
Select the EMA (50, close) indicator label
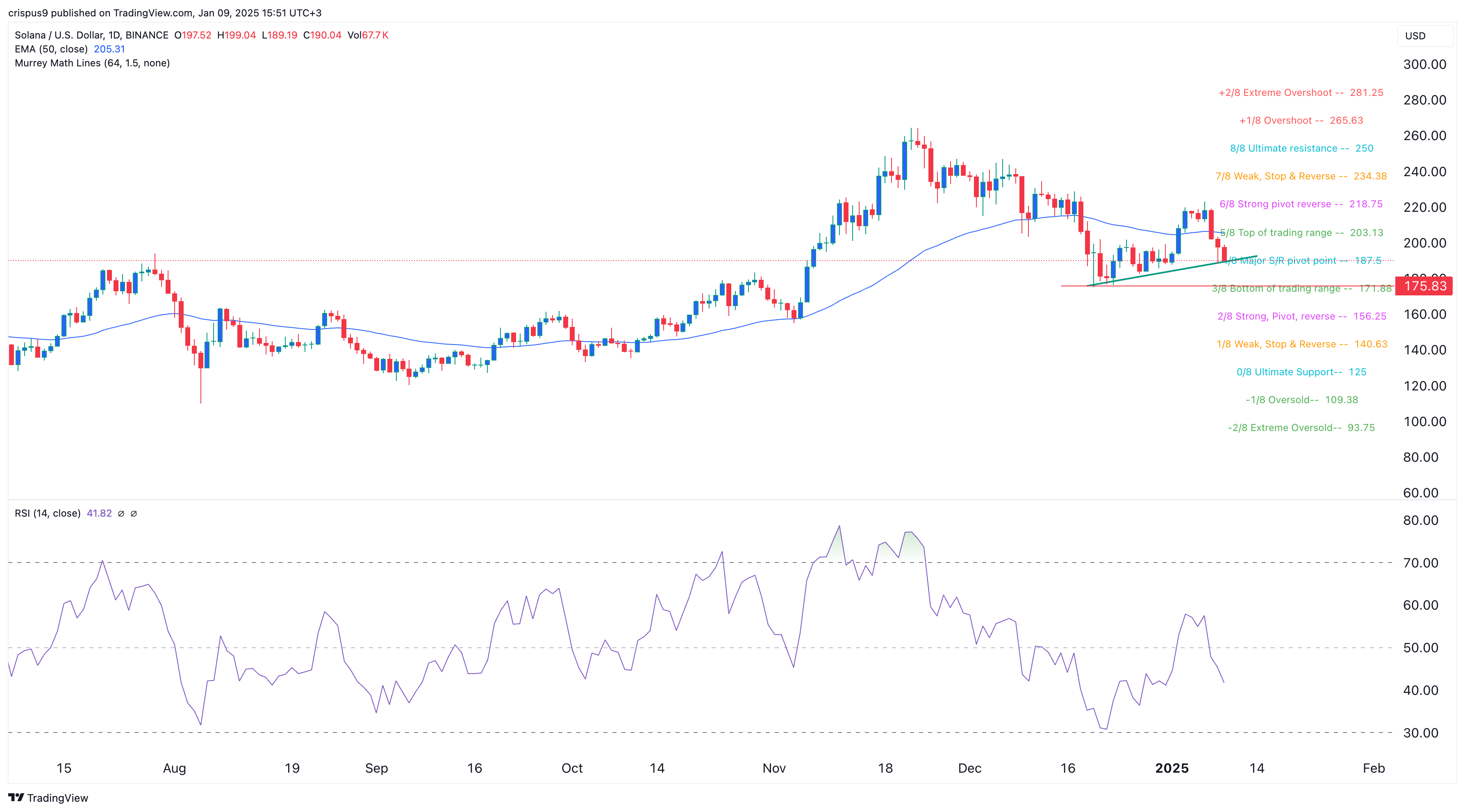[51, 49]
